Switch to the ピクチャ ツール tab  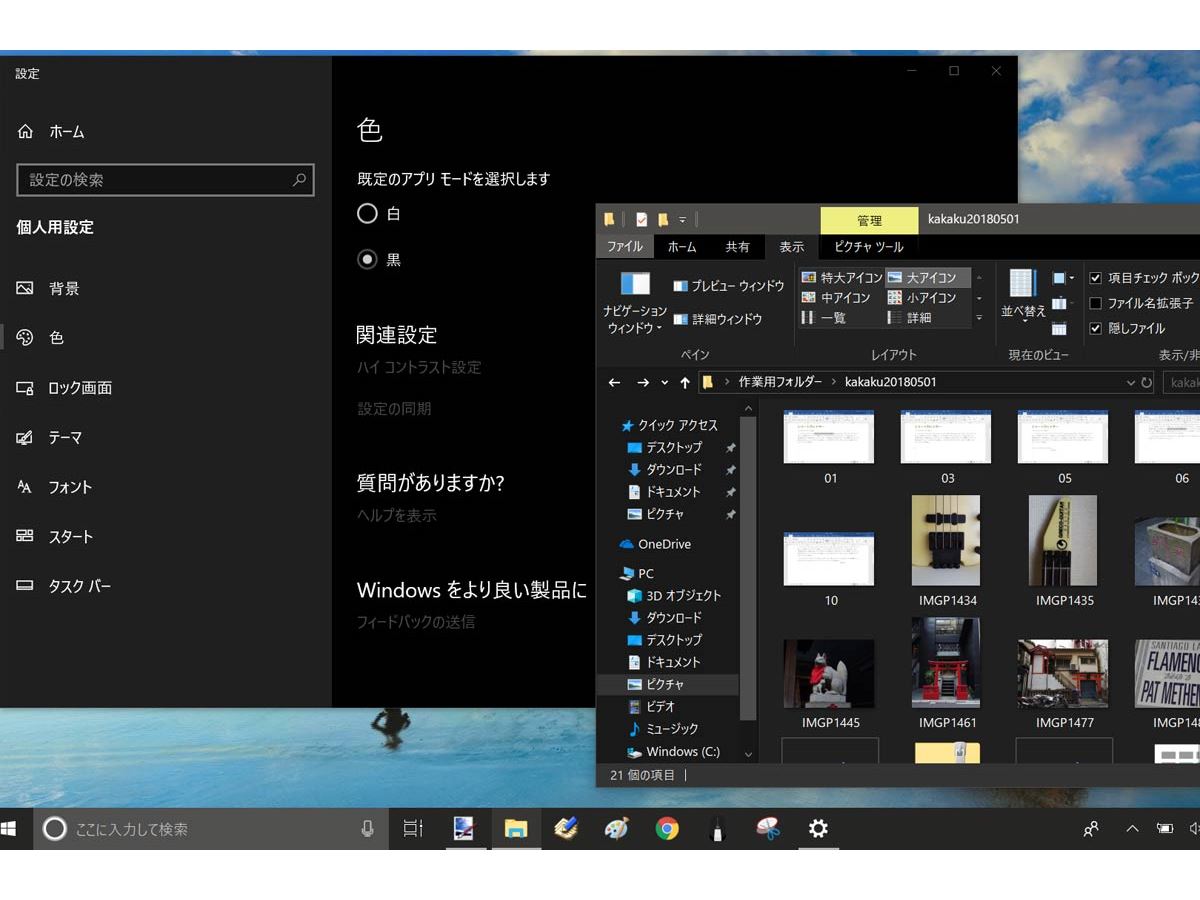[869, 247]
